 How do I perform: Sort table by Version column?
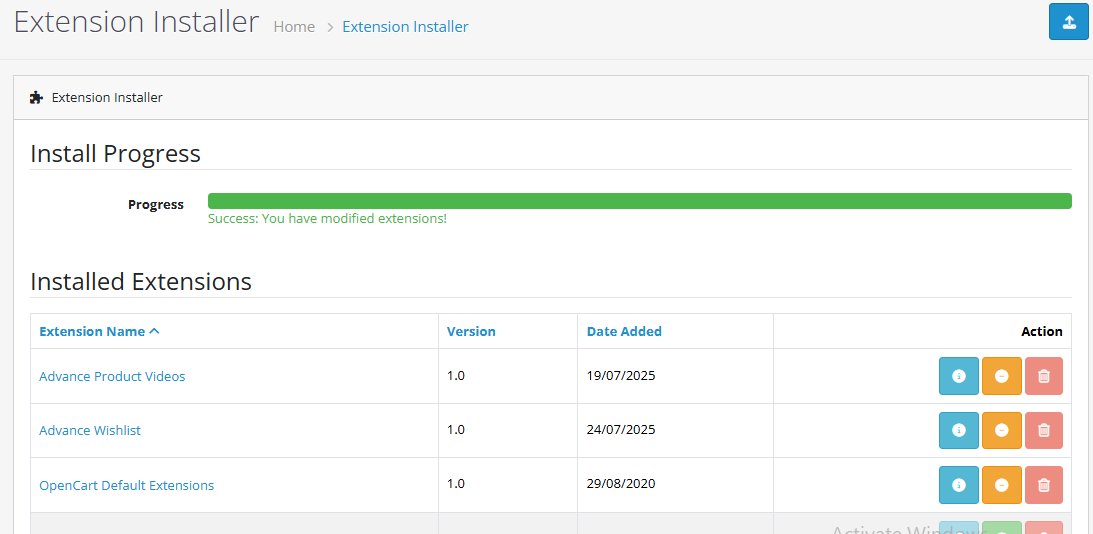click(x=471, y=331)
